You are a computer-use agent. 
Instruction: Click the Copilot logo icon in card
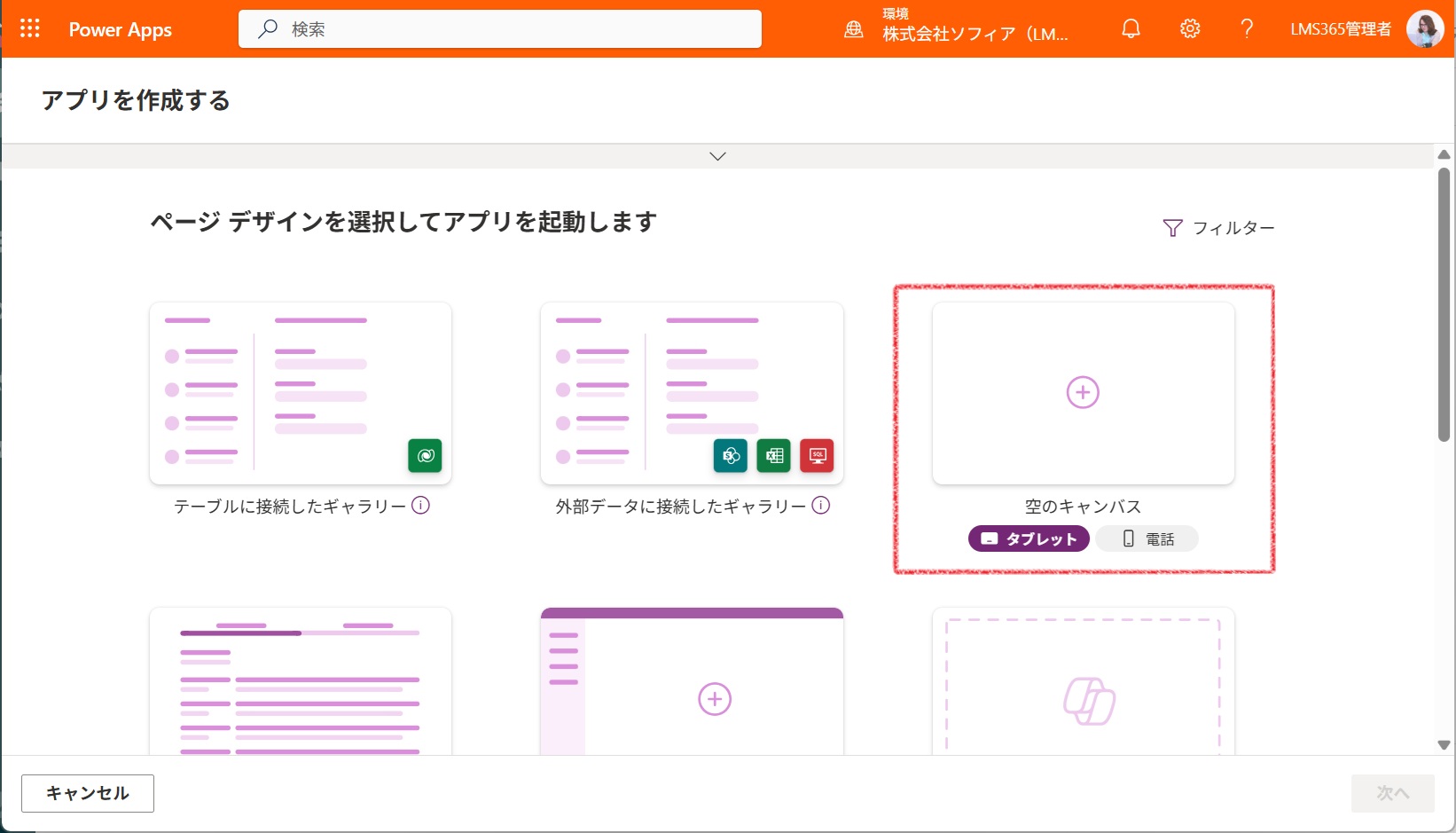[x=1089, y=701]
